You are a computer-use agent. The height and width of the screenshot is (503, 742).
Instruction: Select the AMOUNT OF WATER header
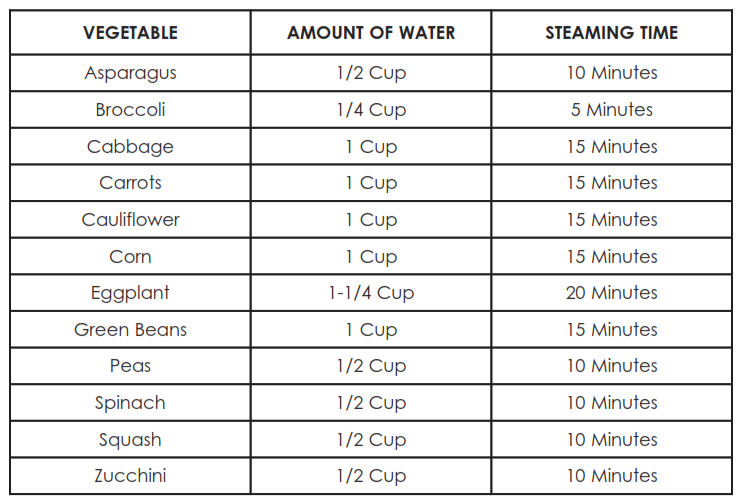[371, 33]
